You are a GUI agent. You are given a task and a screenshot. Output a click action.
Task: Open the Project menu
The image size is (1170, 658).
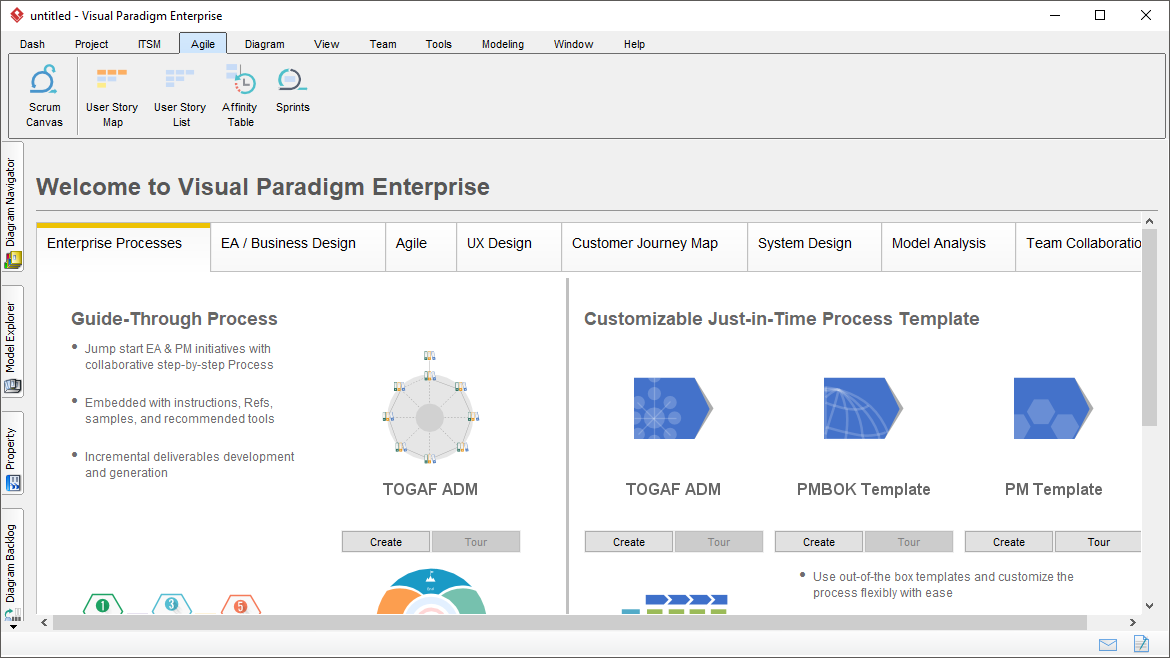92,44
